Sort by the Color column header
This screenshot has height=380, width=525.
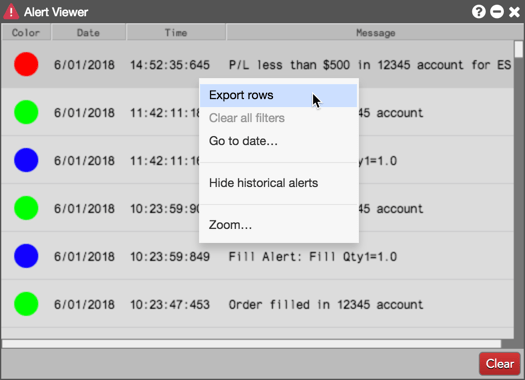[26, 33]
